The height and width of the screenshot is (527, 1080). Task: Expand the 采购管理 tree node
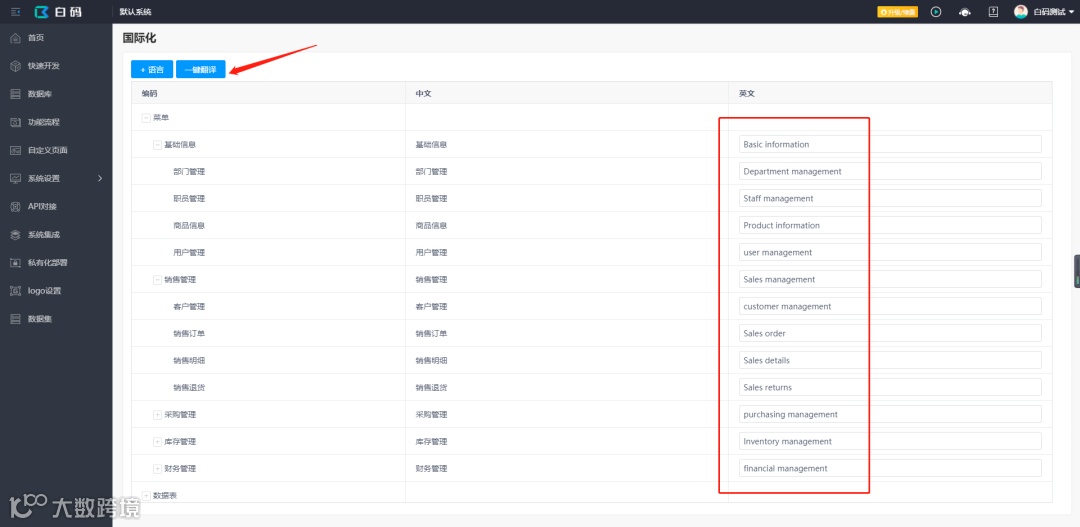pyautogui.click(x=157, y=415)
